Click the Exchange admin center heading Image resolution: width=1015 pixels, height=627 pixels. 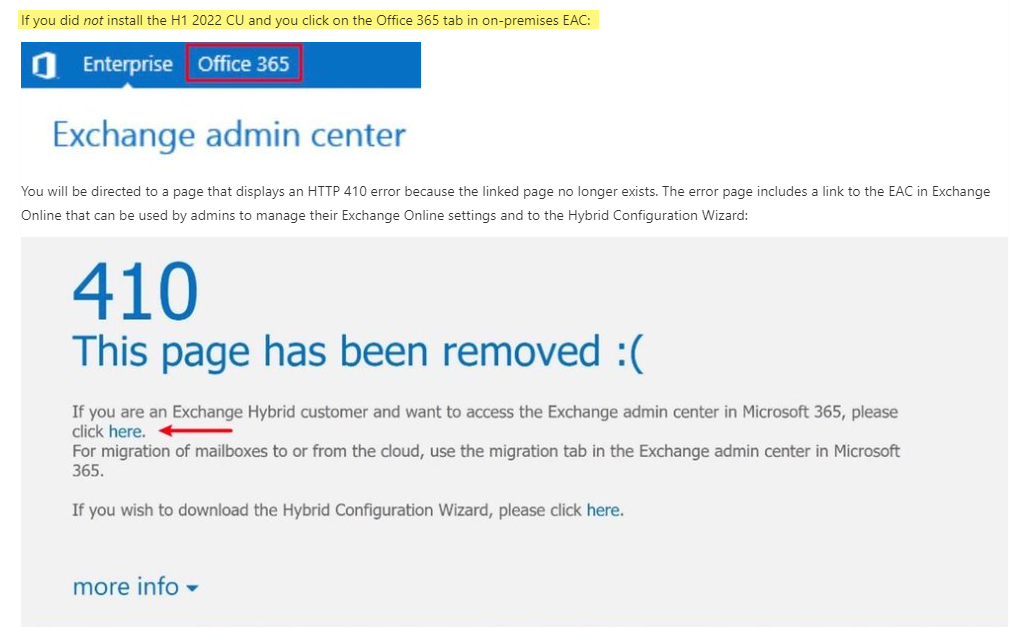(x=229, y=135)
